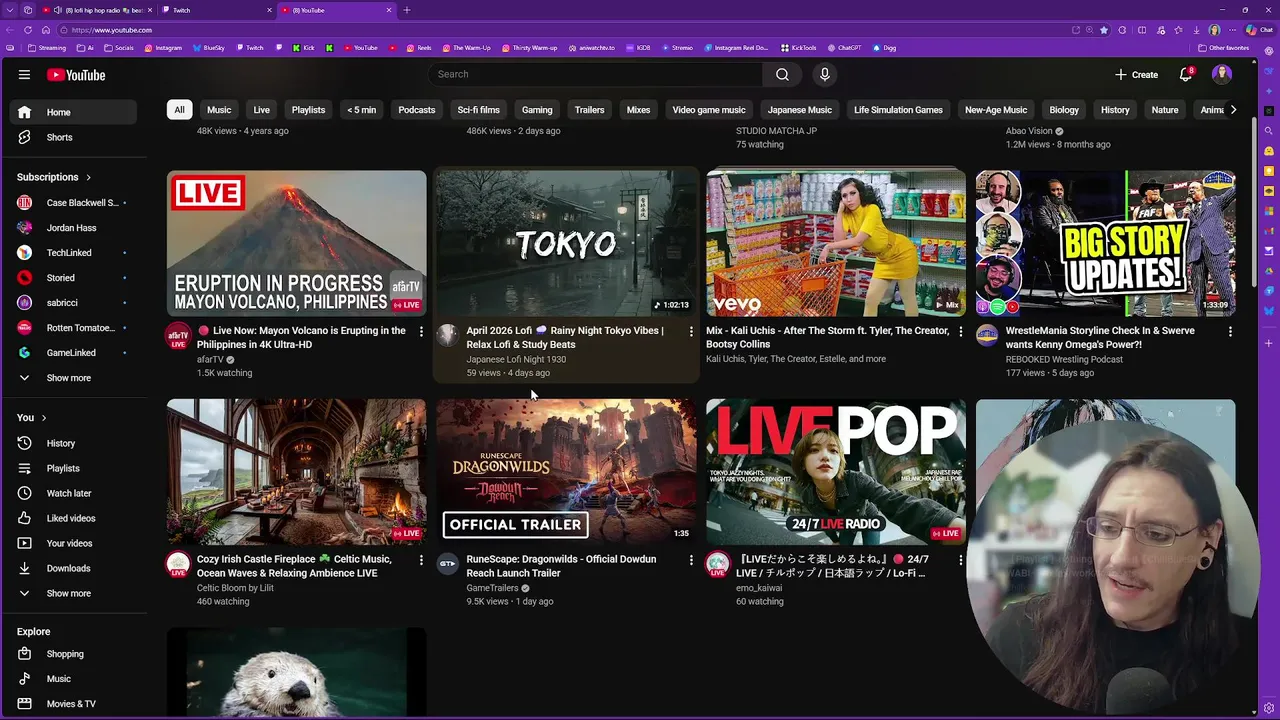1280x720 pixels.
Task: Select the Live category chip
Action: (x=261, y=110)
